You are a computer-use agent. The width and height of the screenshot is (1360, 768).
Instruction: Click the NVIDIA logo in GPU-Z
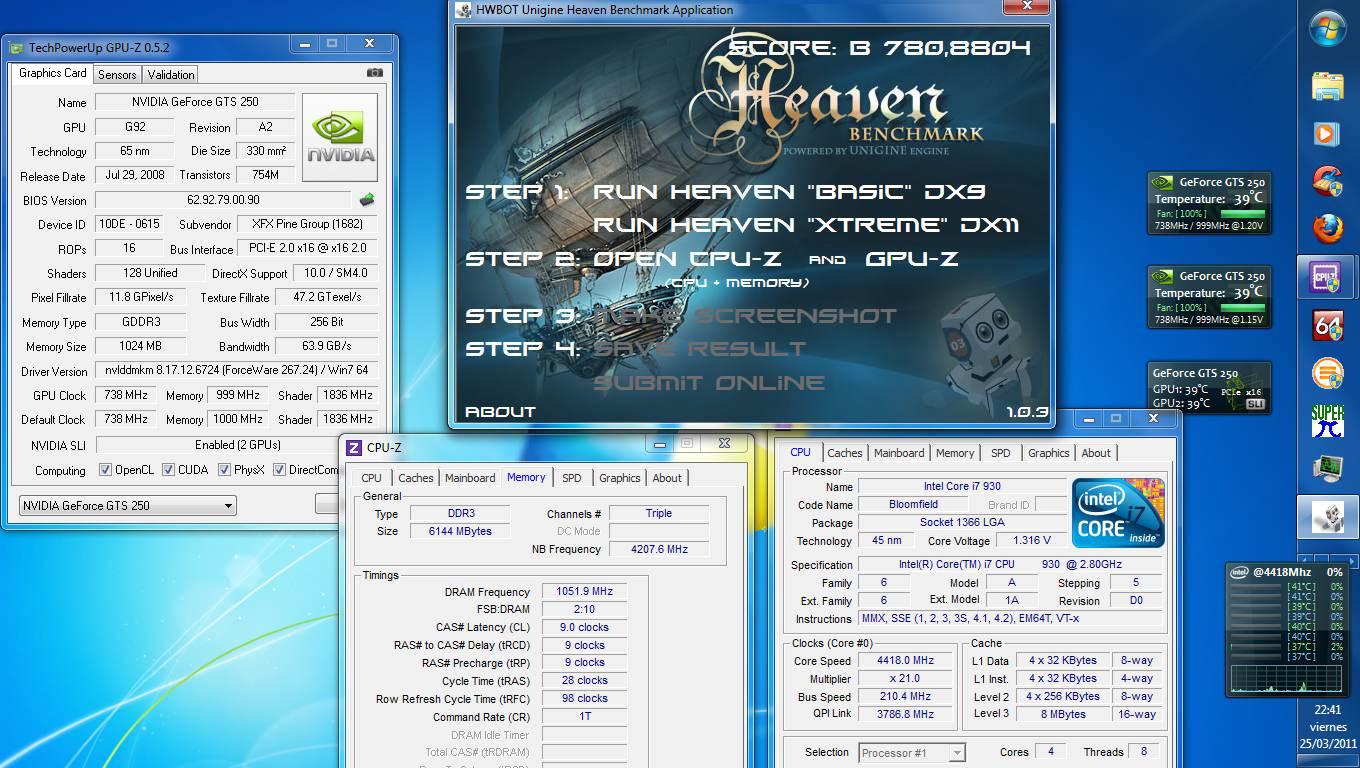click(340, 137)
